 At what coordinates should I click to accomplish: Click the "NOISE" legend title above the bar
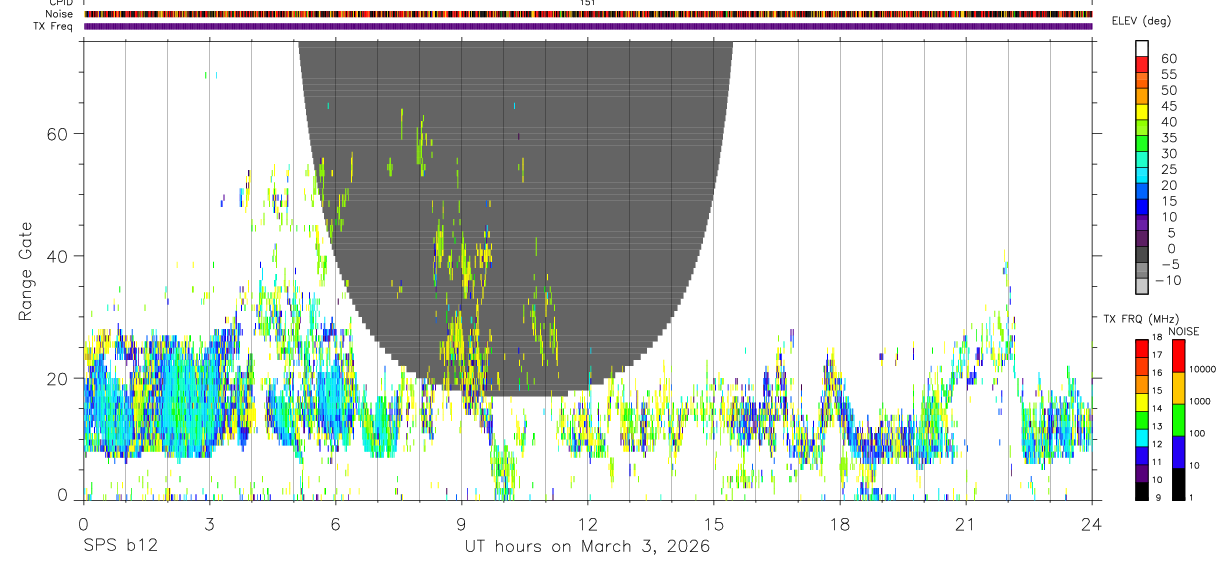(1184, 331)
